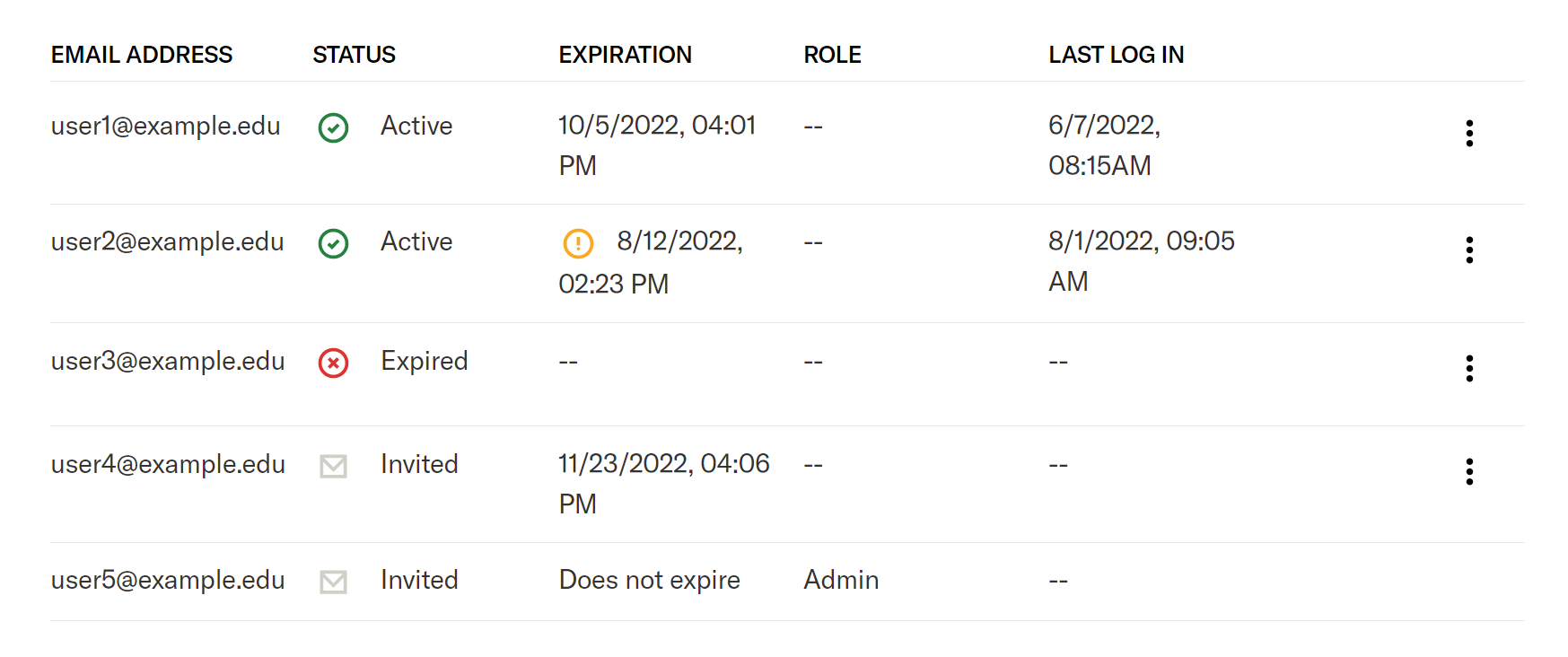Click the Invited envelope icon for user5
This screenshot has width=1568, height=657.
[334, 582]
